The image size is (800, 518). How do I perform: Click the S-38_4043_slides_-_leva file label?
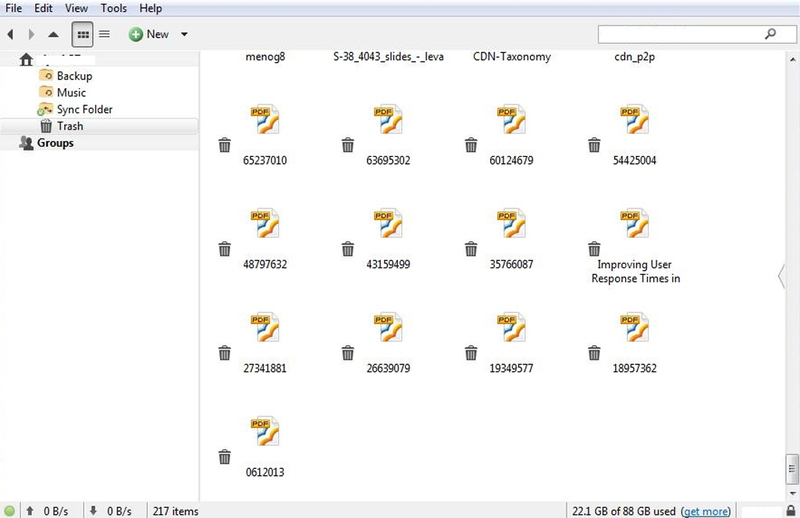pos(388,57)
